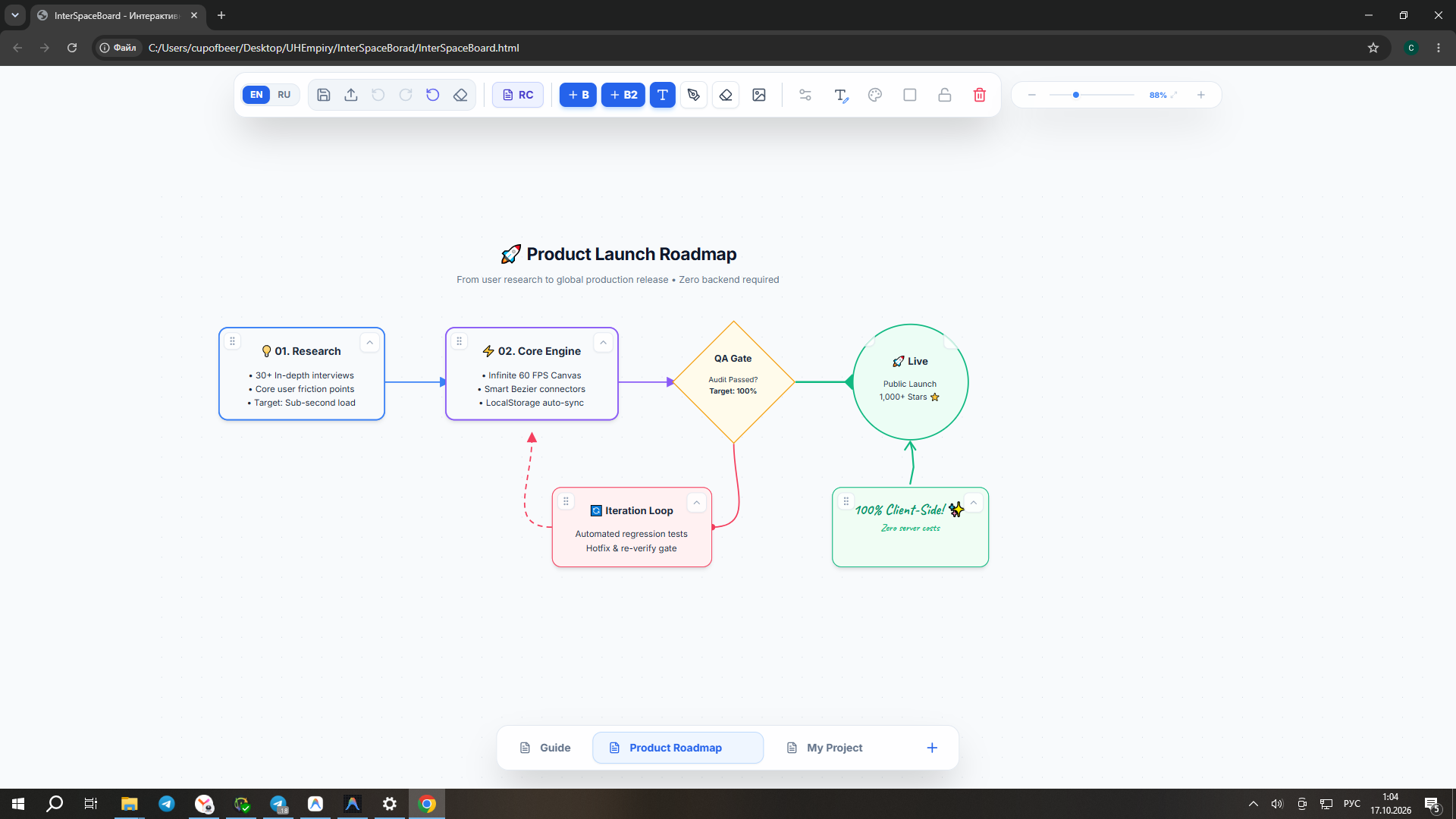Select the QA Gate diamond node
Screen dimensions: 1456x819
pos(733,382)
